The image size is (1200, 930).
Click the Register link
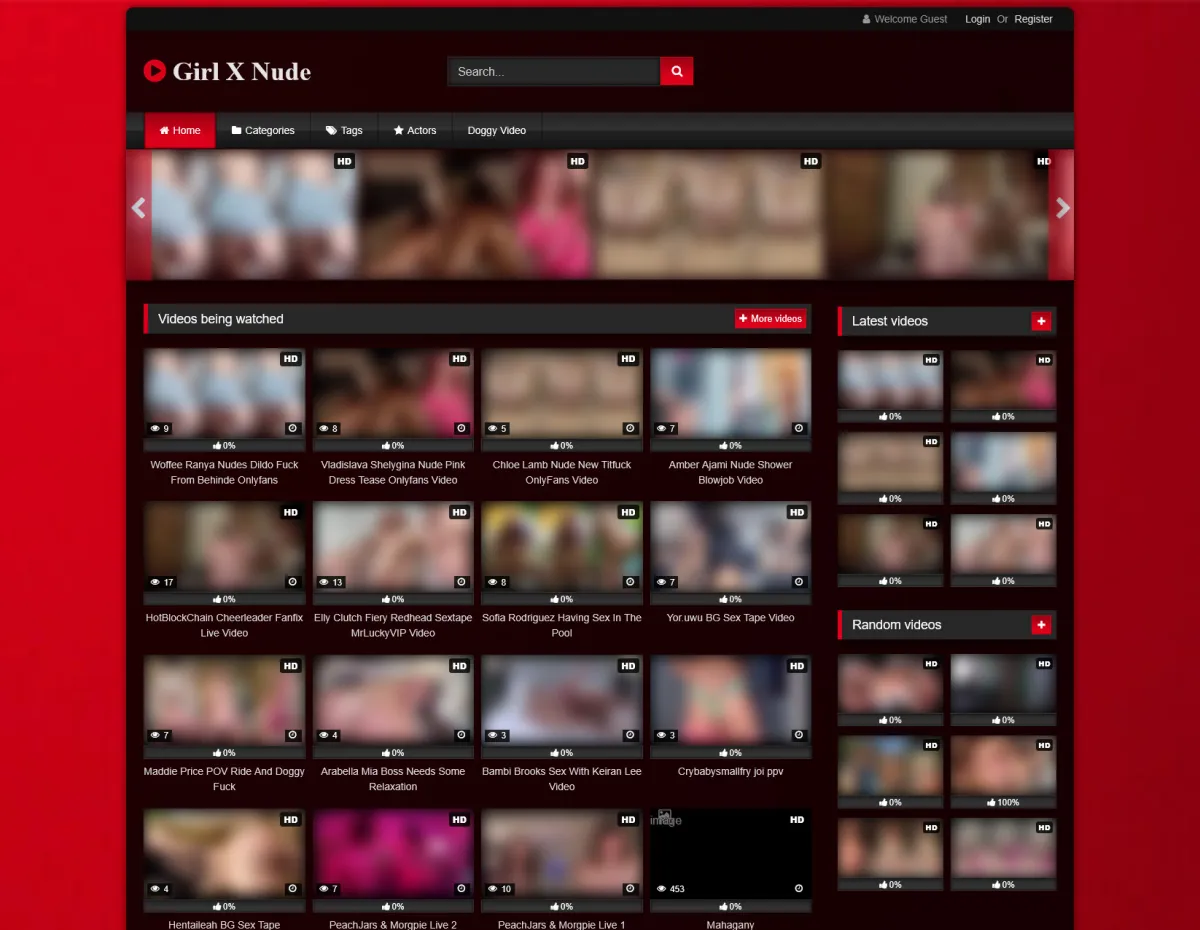point(1033,19)
